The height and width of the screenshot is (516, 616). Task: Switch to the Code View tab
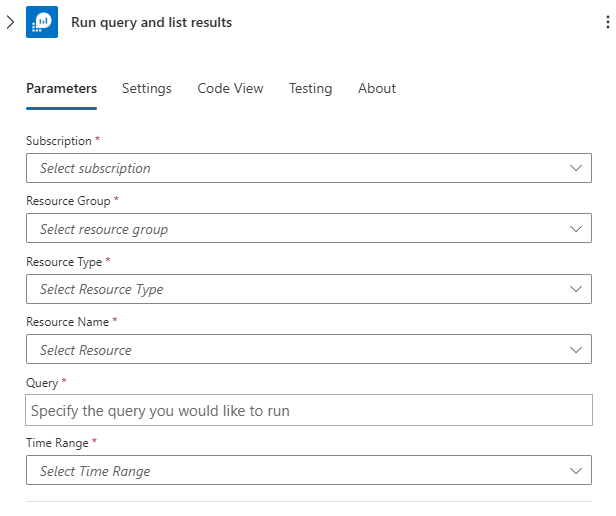point(230,88)
